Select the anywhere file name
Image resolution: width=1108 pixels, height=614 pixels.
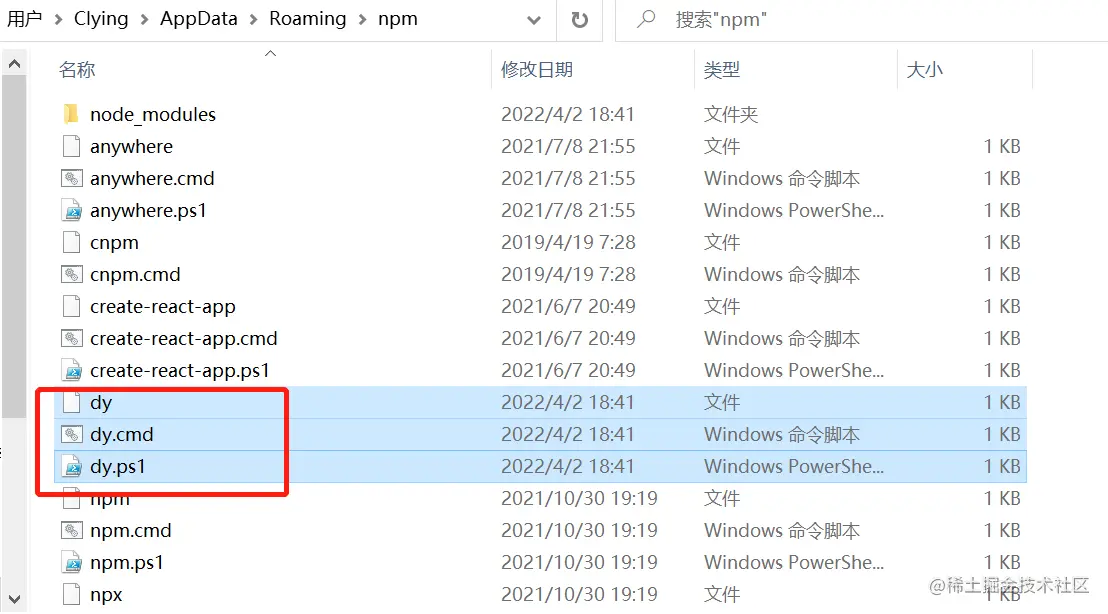(131, 146)
